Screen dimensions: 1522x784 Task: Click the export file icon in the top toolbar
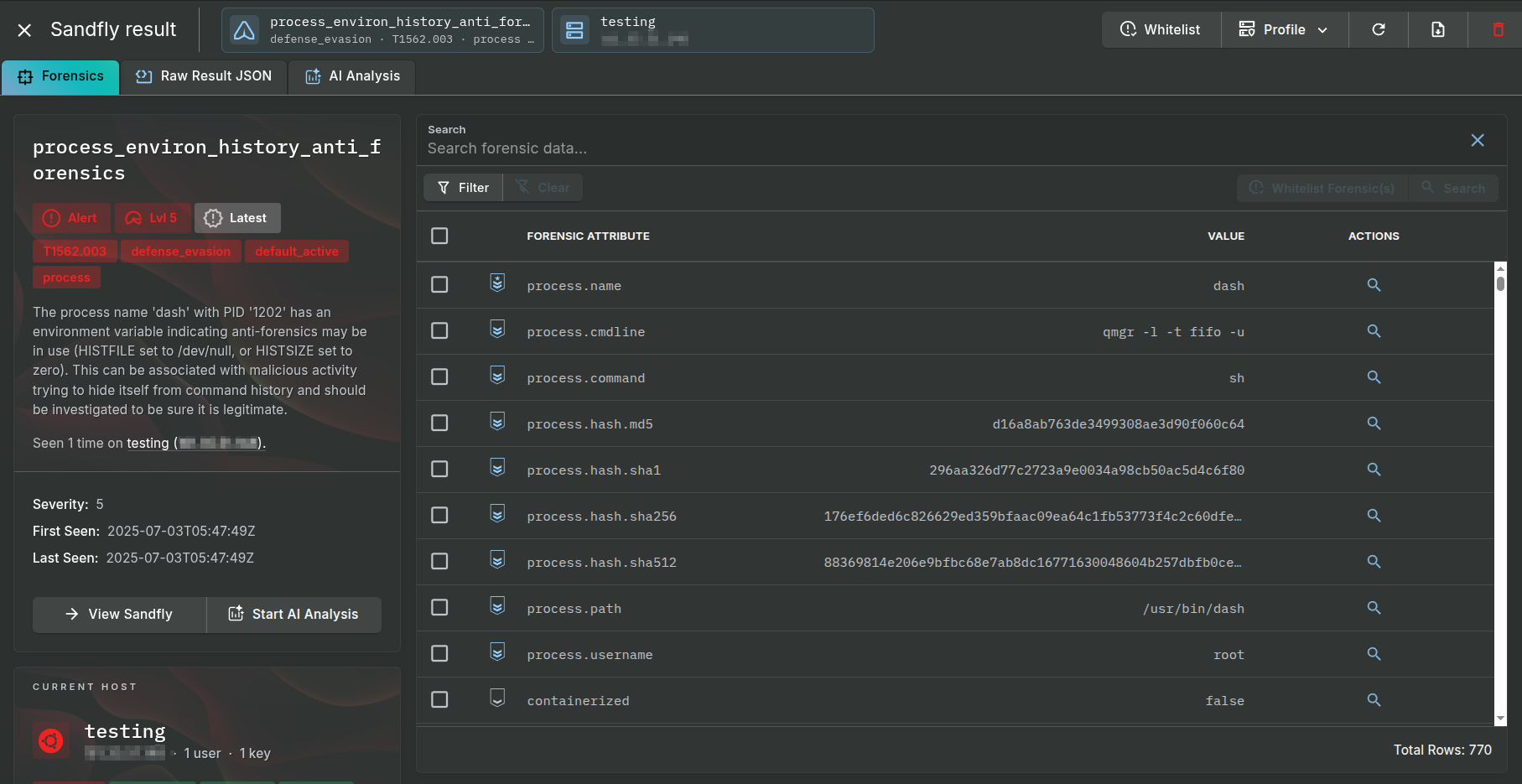coord(1437,29)
